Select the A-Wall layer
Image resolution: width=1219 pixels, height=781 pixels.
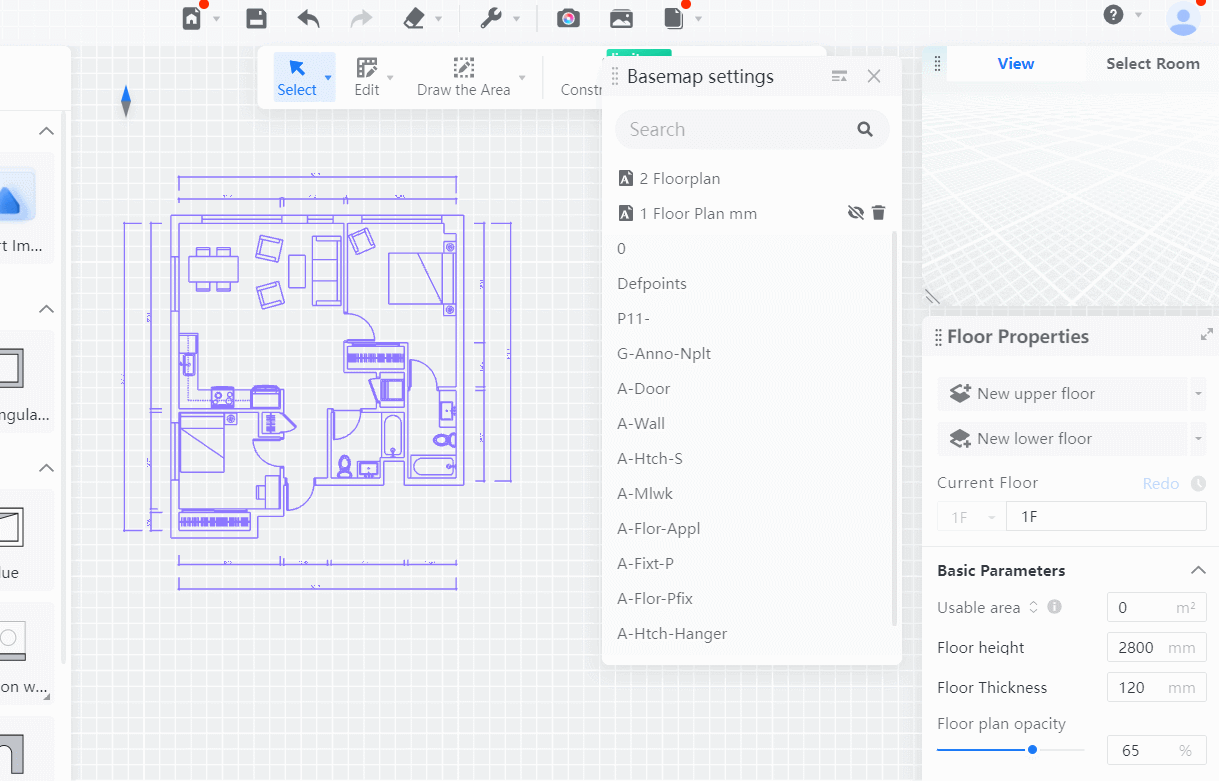point(641,424)
